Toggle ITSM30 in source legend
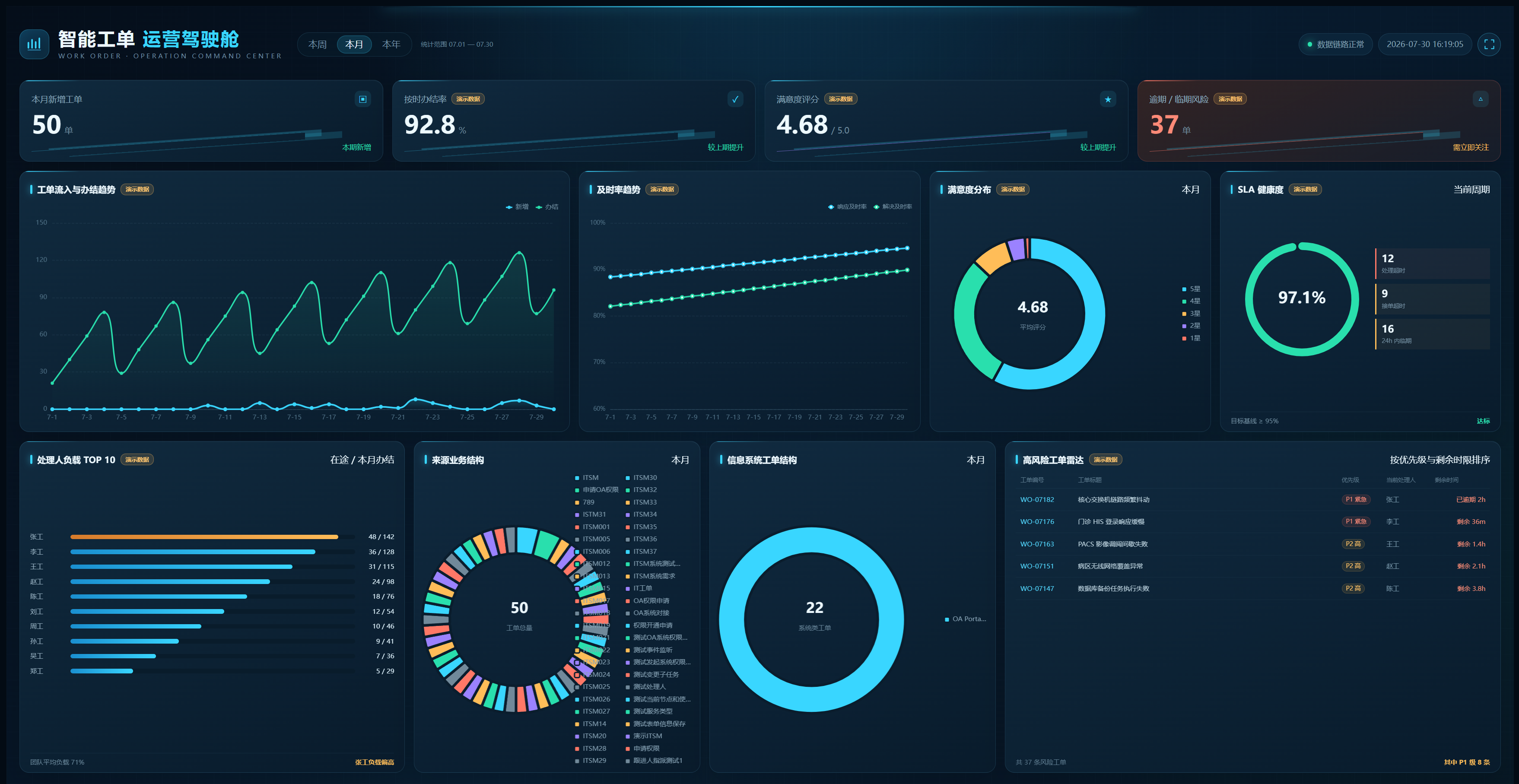 point(641,477)
